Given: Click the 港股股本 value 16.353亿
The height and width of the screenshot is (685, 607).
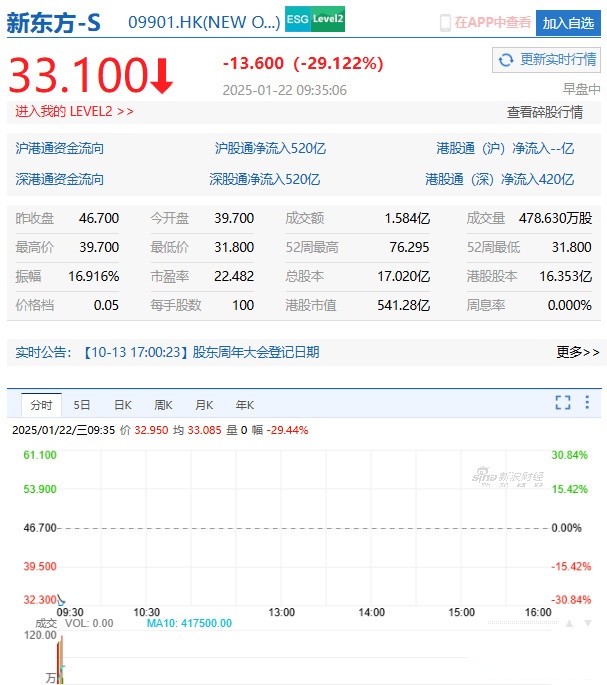Looking at the screenshot, I should click(565, 276).
